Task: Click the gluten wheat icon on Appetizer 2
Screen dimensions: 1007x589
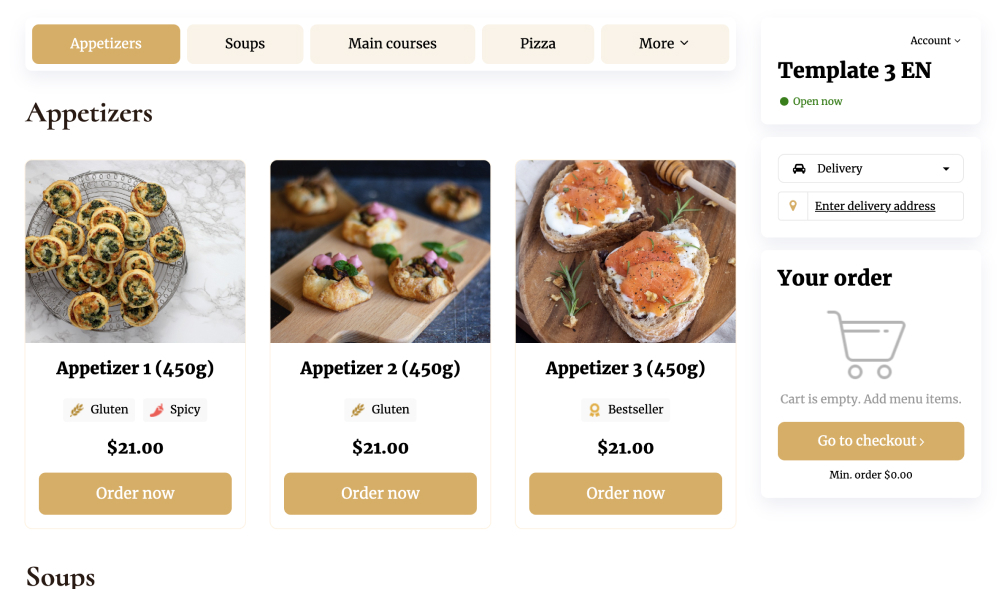Action: coord(357,410)
